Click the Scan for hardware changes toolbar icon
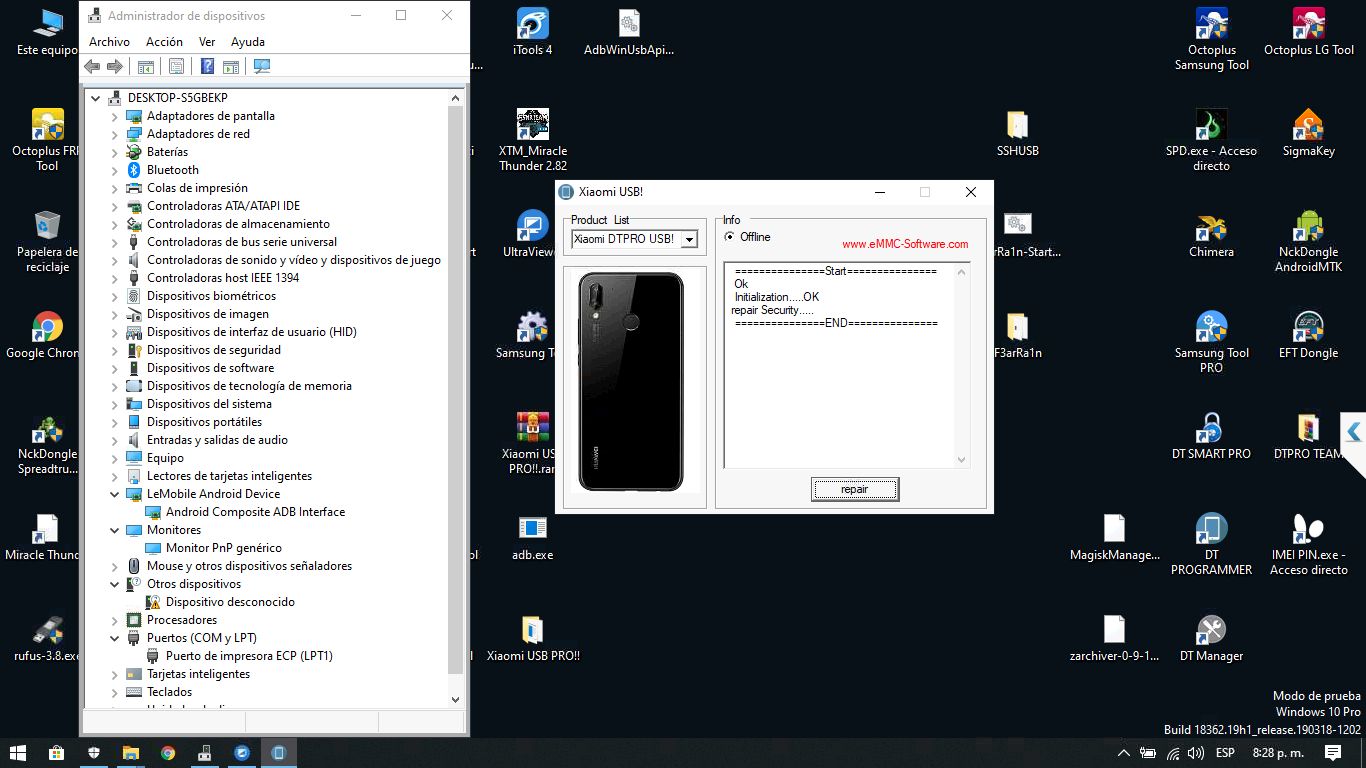 tap(262, 66)
